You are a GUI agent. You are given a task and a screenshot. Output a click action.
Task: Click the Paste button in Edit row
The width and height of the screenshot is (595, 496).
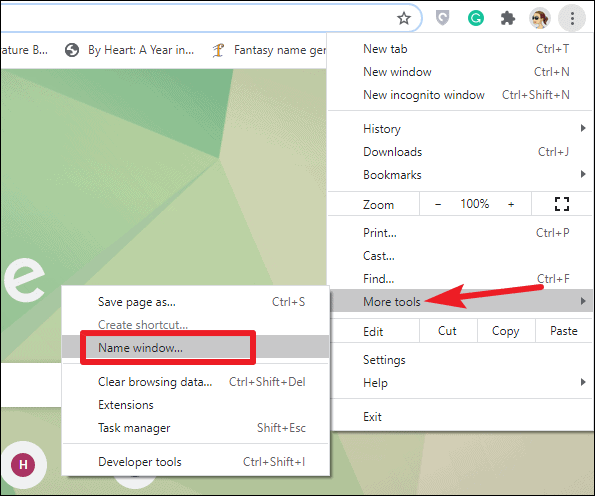564,331
